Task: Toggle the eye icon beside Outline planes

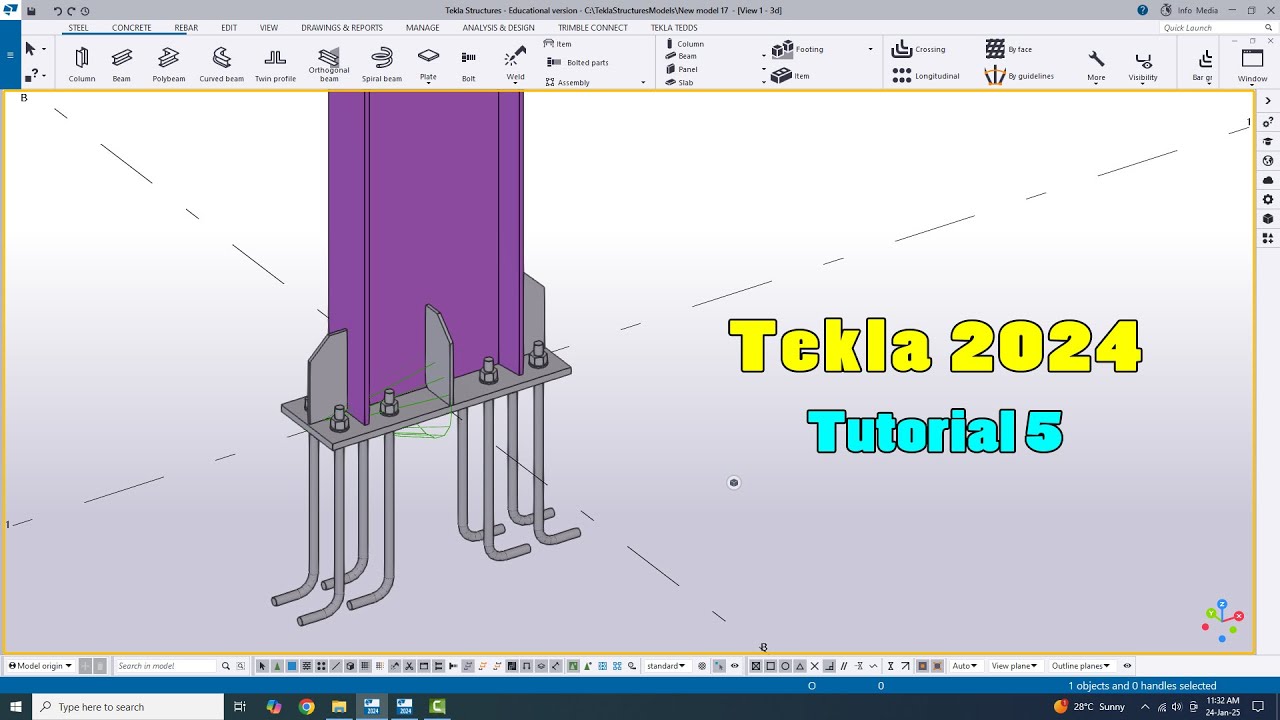Action: [x=1127, y=666]
